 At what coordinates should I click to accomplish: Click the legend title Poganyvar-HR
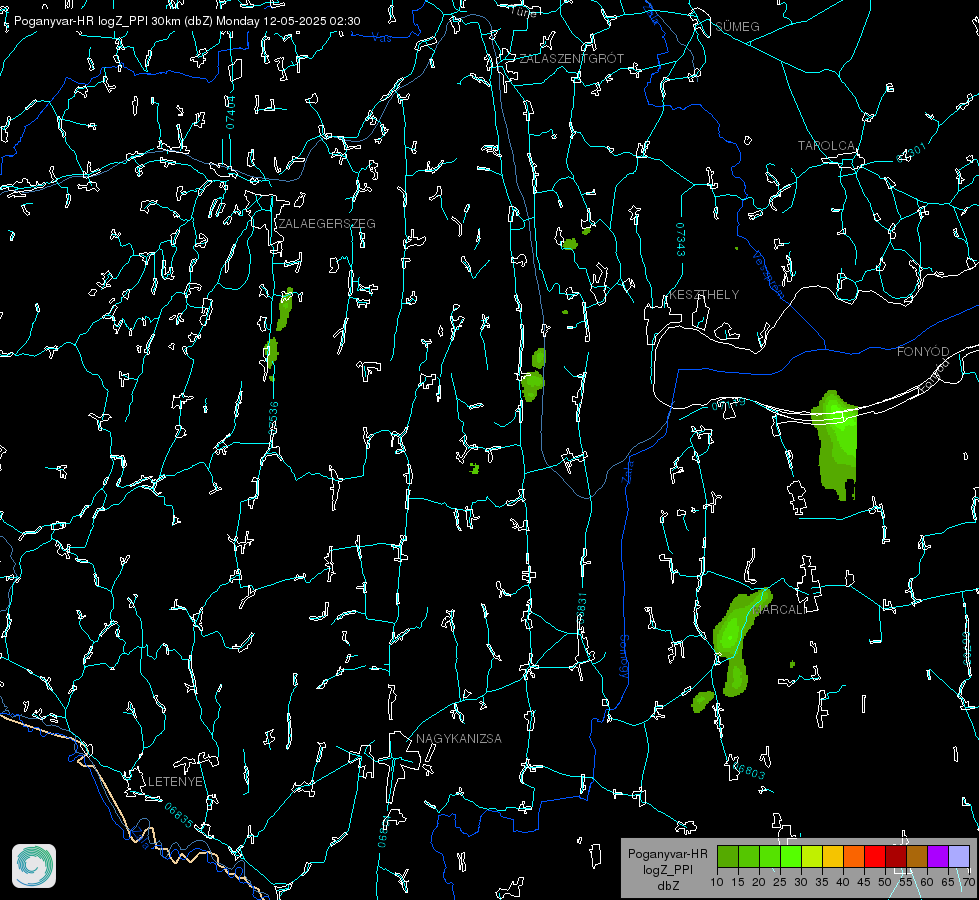667,854
